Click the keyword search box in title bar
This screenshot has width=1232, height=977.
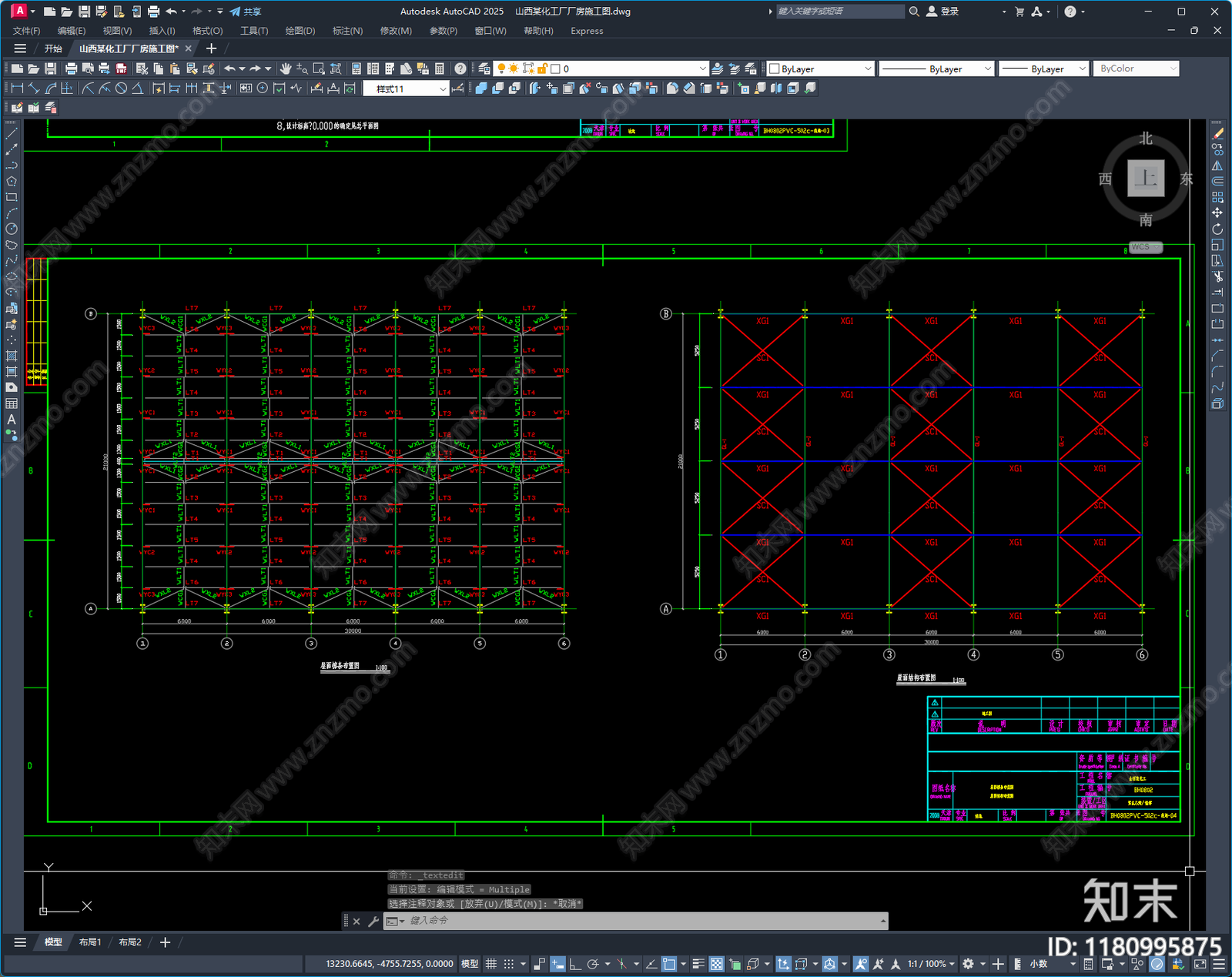coord(839,12)
